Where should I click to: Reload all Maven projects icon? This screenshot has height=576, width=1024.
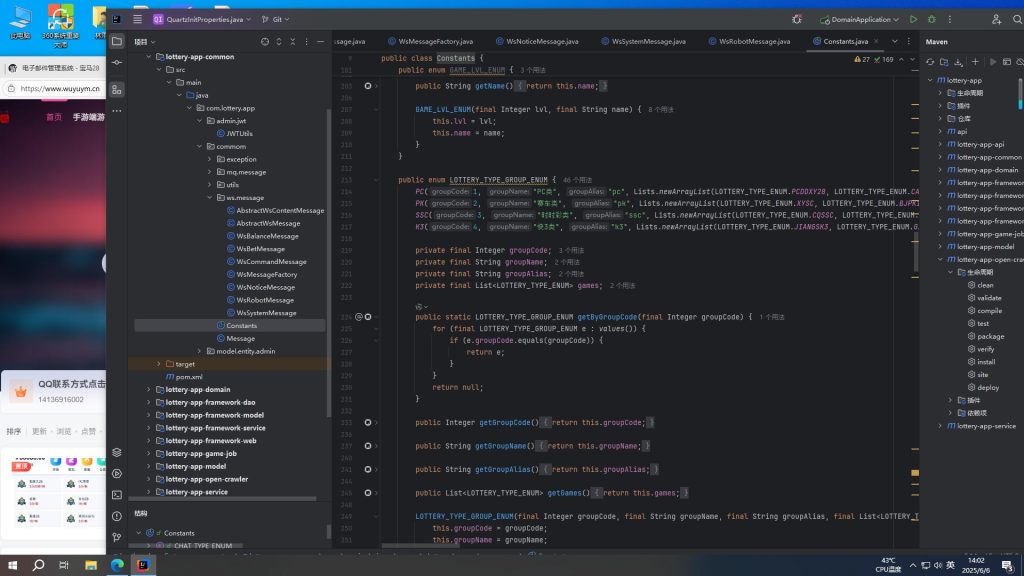coord(930,62)
